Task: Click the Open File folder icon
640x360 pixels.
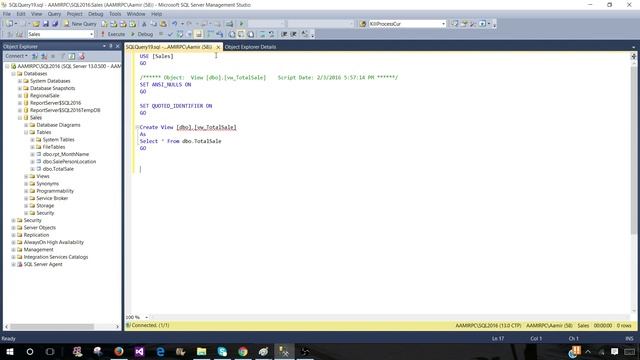Action: [36, 24]
